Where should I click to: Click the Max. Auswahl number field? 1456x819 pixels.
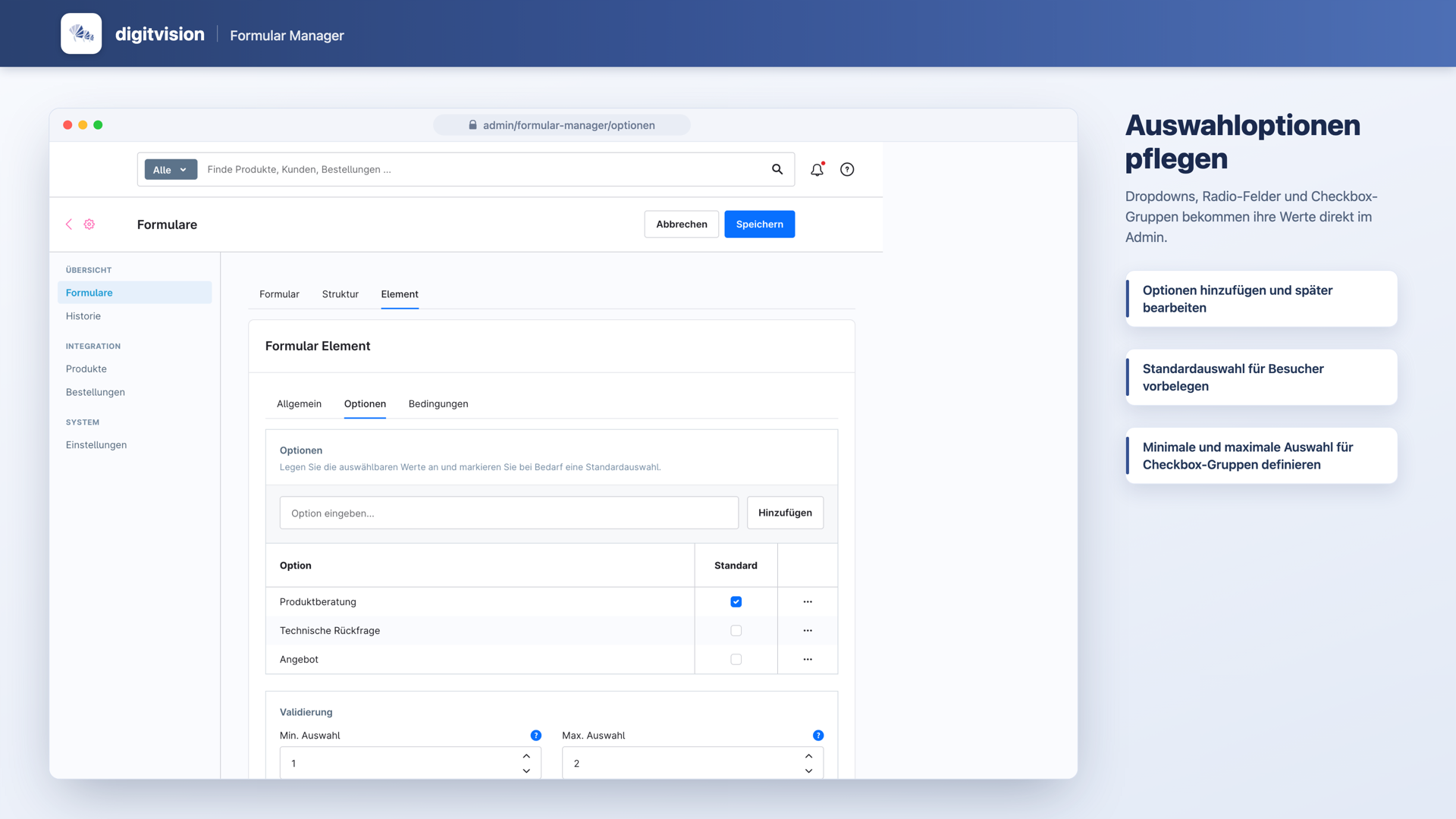[x=692, y=763]
